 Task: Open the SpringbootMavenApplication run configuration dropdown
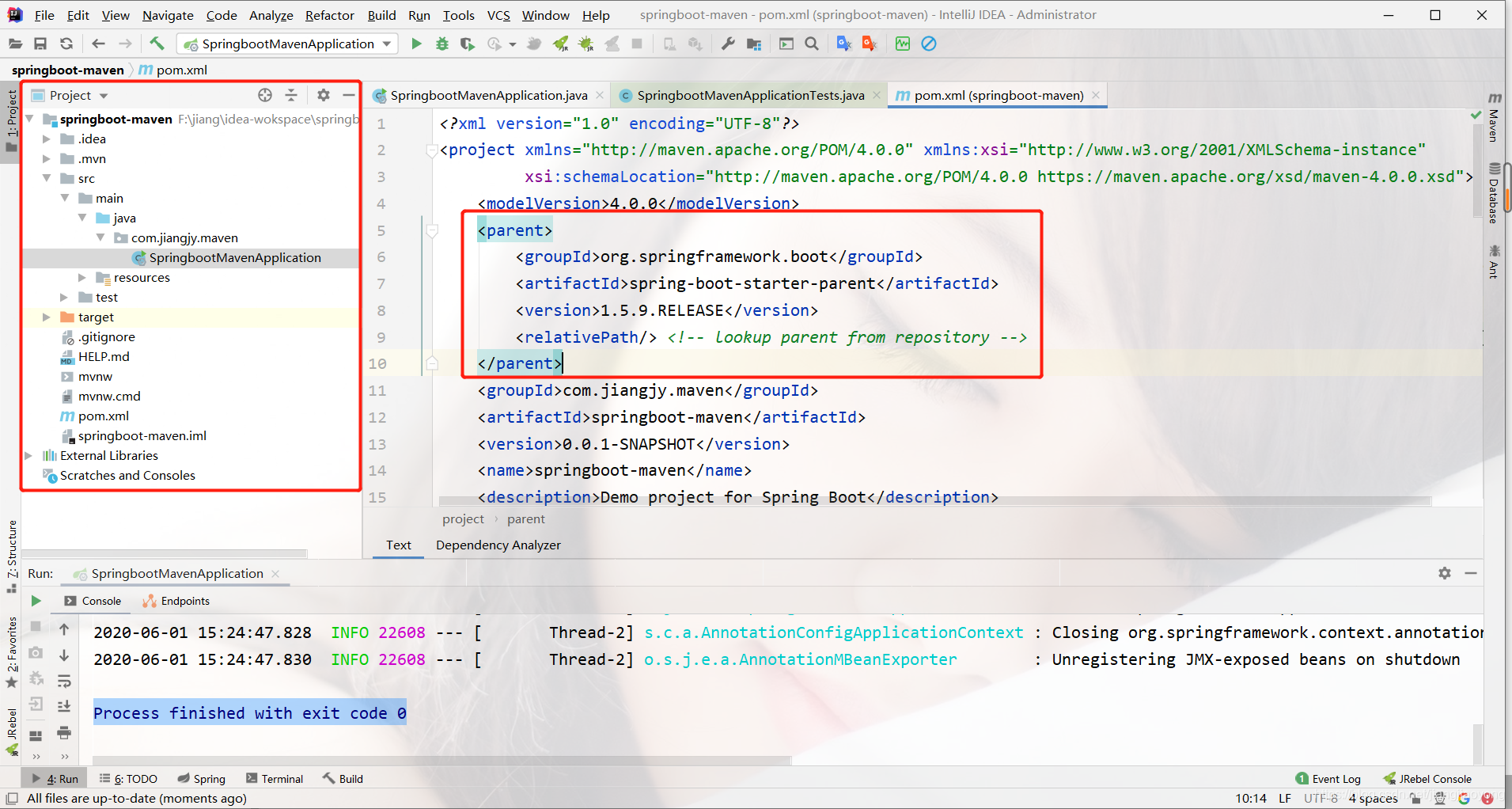point(287,44)
